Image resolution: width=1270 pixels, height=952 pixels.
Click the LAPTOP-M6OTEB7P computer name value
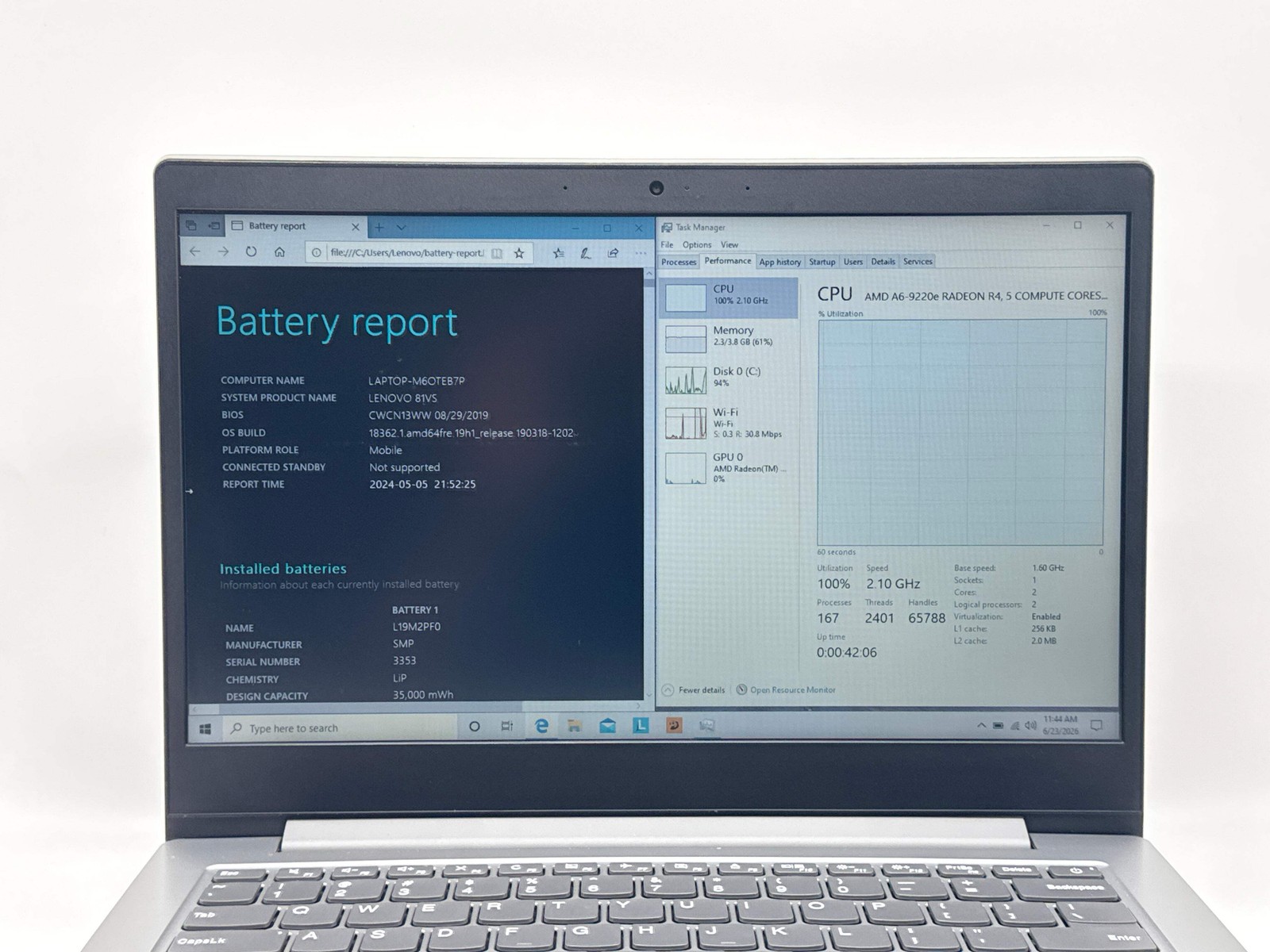[x=417, y=381]
